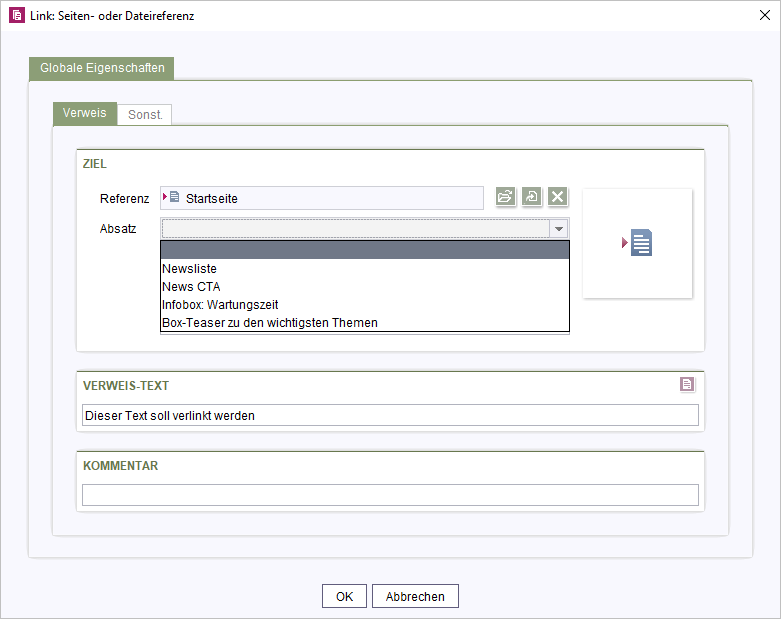Open the reference folder browse icon
The image size is (781, 619).
506,197
